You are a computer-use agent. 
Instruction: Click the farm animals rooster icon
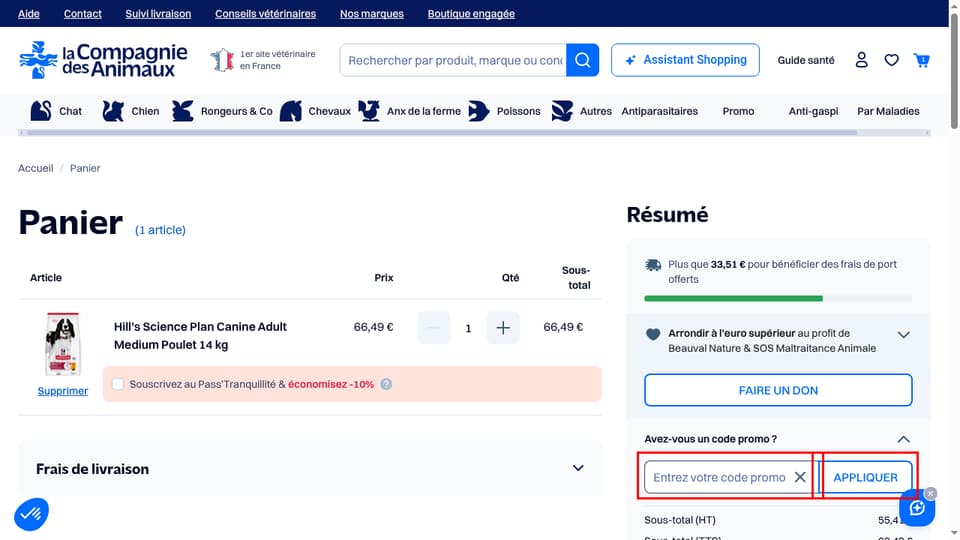369,111
